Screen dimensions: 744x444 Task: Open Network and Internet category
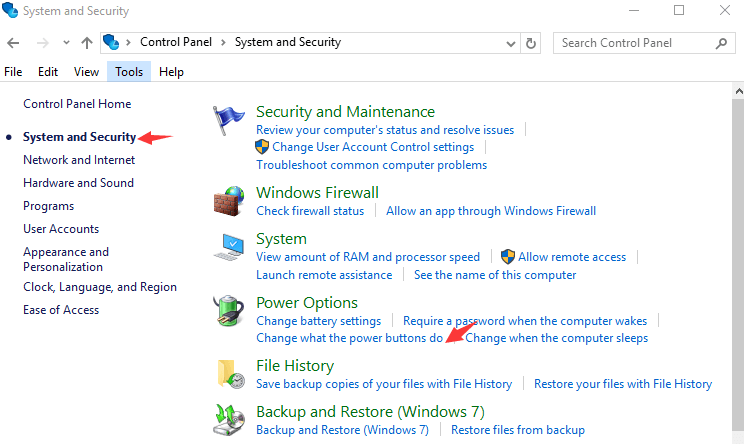pos(79,160)
